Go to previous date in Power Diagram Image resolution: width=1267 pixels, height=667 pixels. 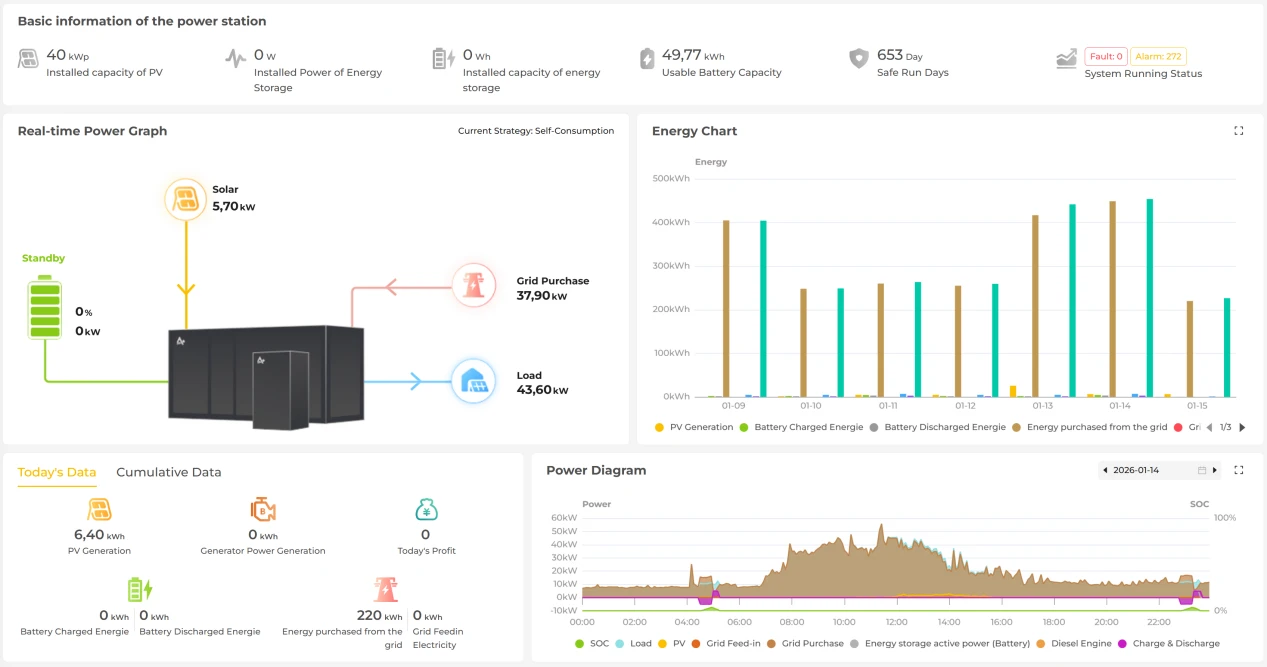[x=1105, y=470]
